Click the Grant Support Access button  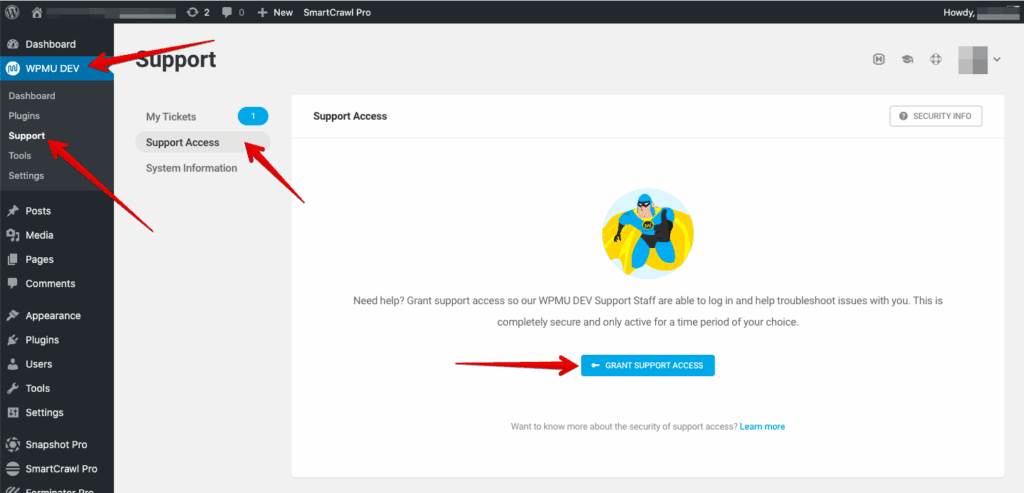pyautogui.click(x=647, y=365)
